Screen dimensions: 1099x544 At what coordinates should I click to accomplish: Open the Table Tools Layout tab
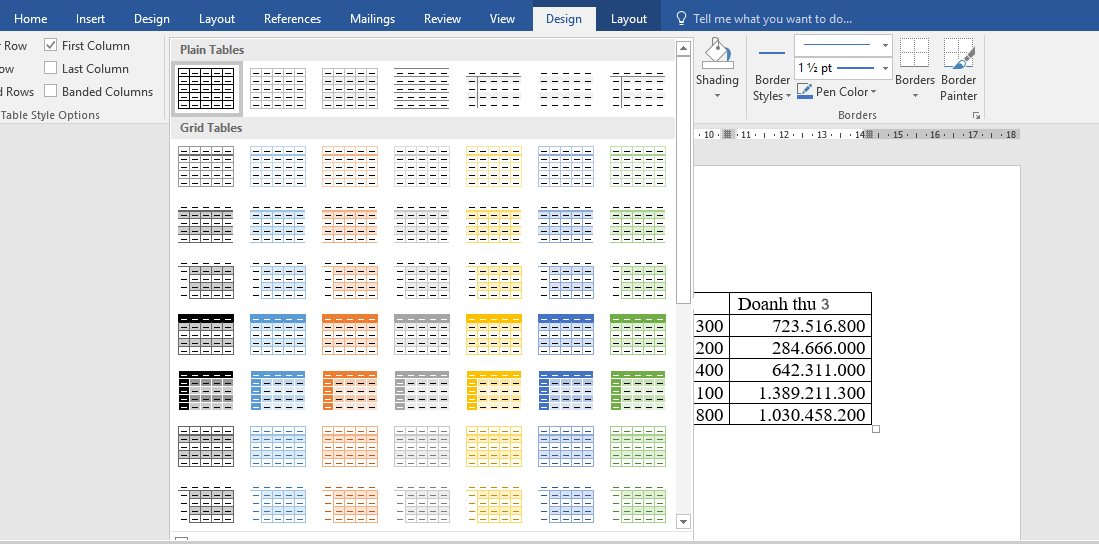point(629,19)
